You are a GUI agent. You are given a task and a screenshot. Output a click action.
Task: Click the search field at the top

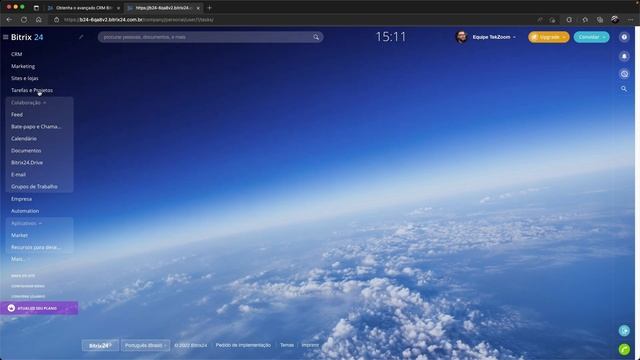click(211, 37)
